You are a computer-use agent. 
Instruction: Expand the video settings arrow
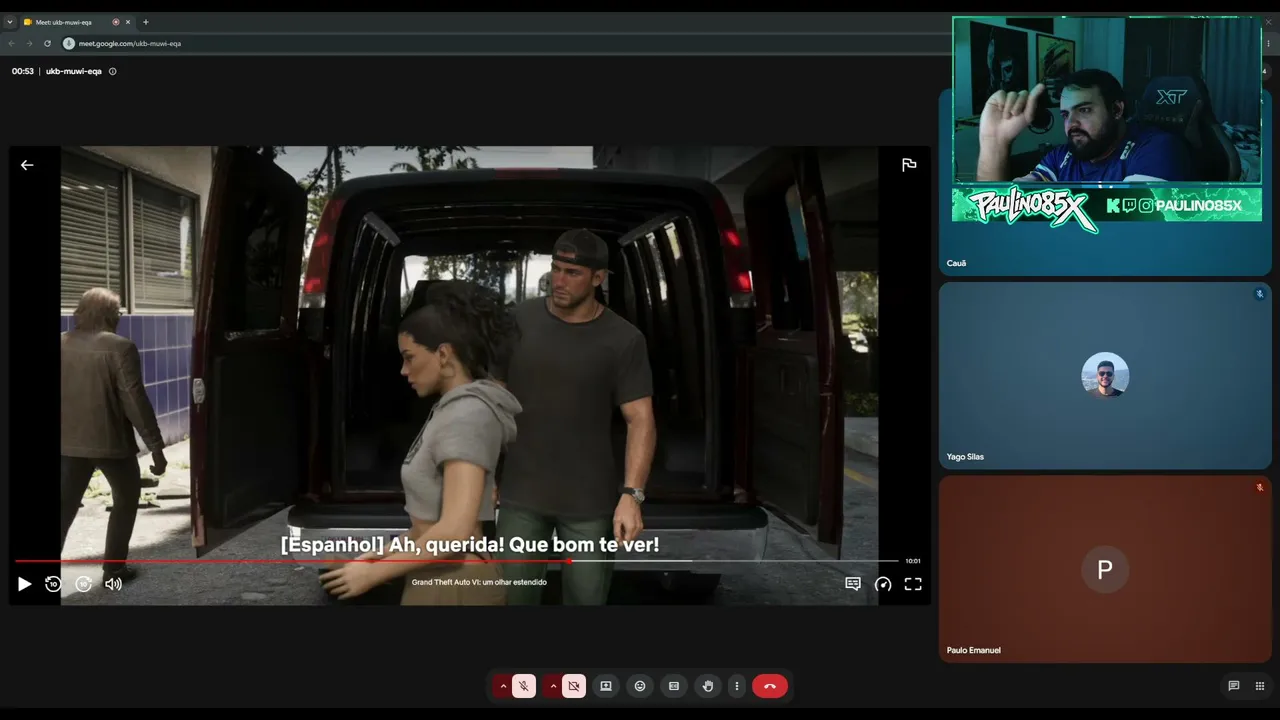coord(553,686)
